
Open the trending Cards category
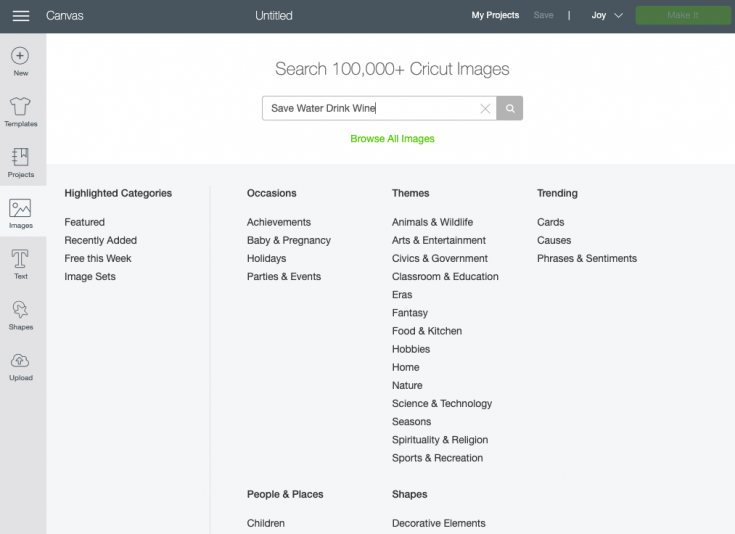(x=551, y=222)
